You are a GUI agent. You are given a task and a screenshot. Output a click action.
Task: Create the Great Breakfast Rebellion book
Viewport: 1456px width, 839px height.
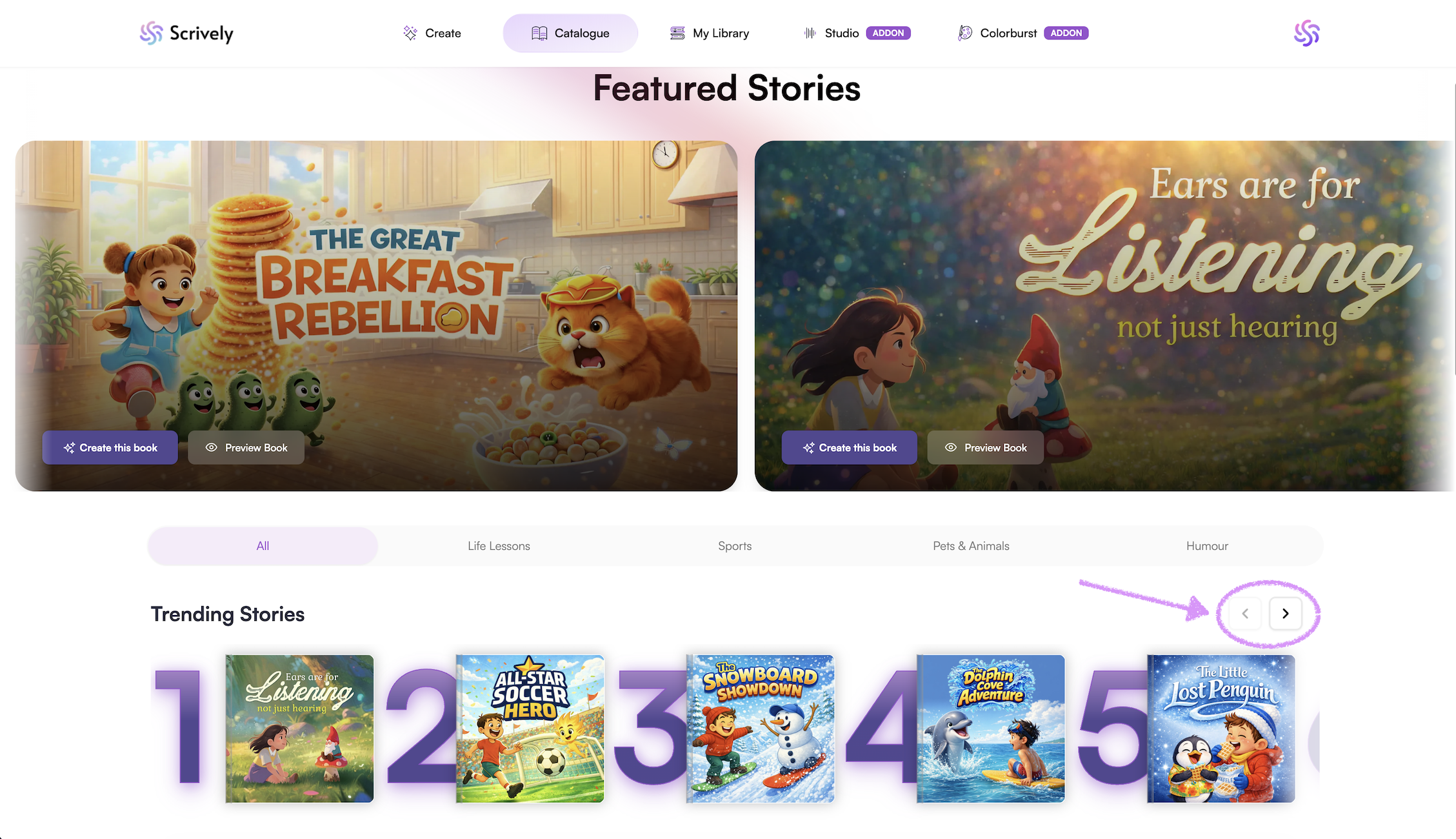pyautogui.click(x=110, y=447)
